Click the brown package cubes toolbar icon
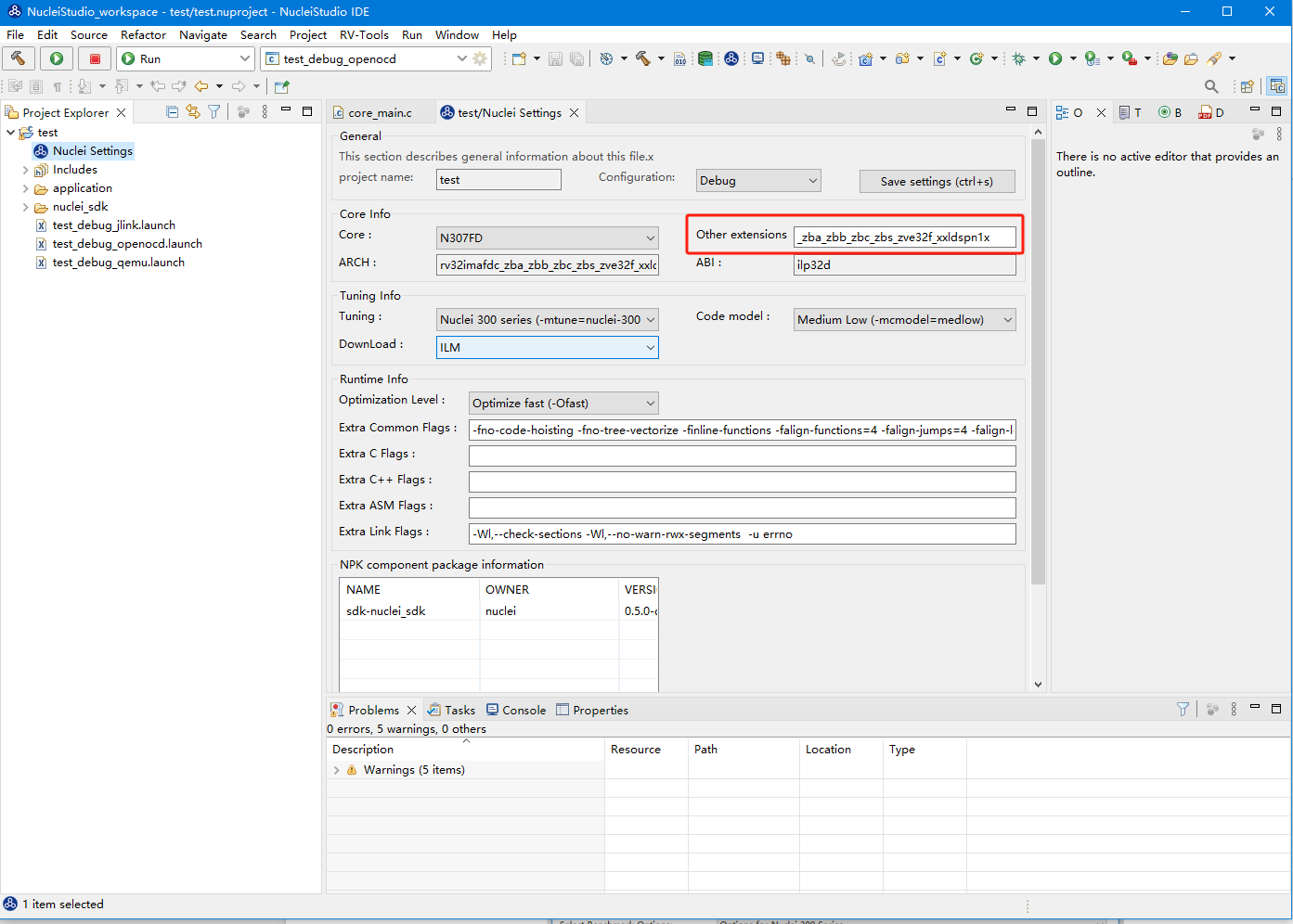The height and width of the screenshot is (924, 1293). (783, 58)
